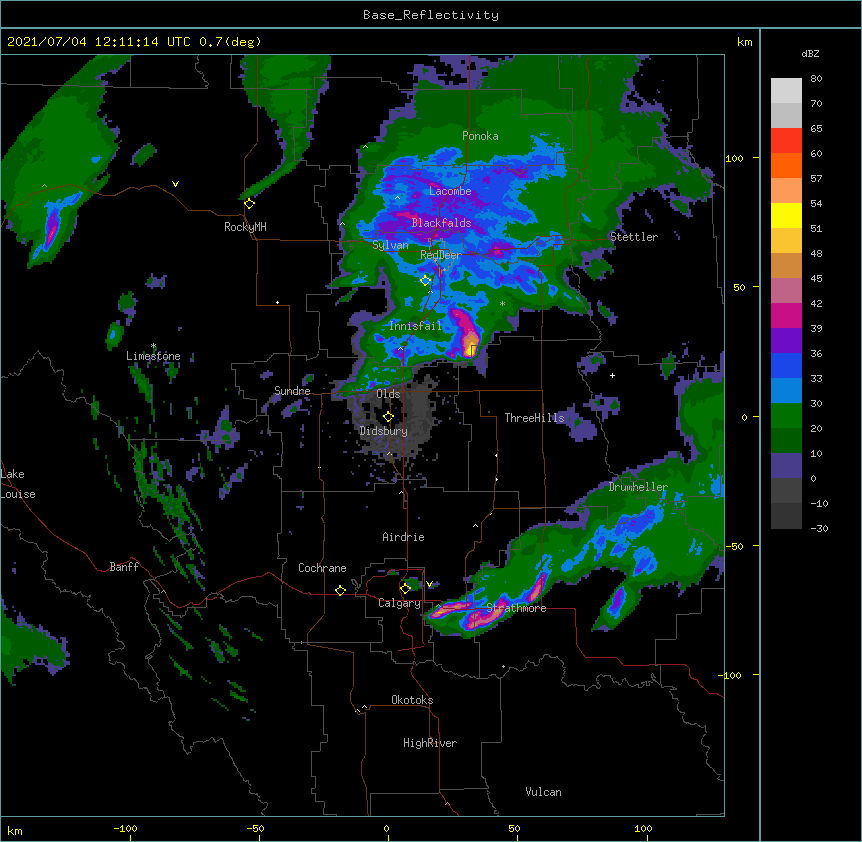Click the slate purple 10–0 dBZ legend swatch
The height and width of the screenshot is (842, 862).
786,466
